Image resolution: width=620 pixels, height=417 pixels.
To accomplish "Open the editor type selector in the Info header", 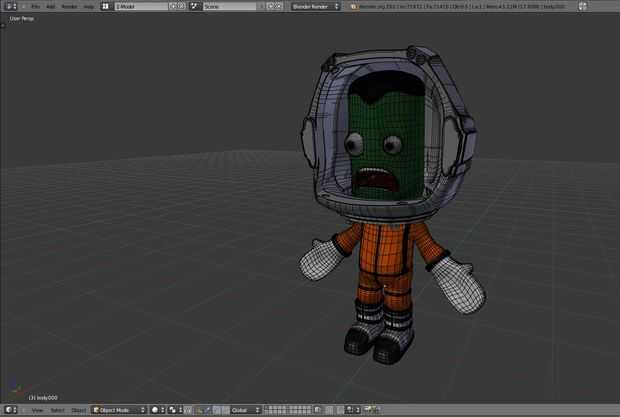I will [x=11, y=6].
